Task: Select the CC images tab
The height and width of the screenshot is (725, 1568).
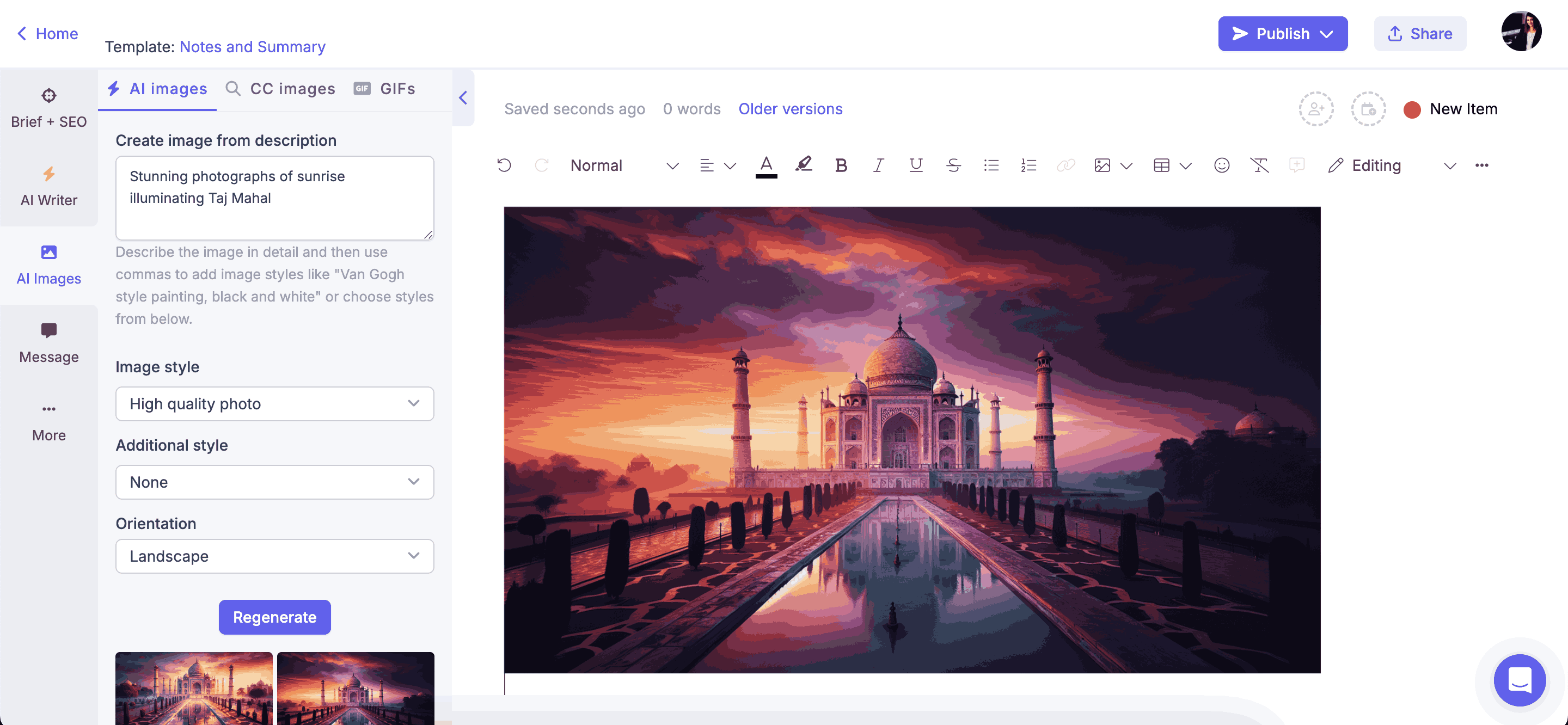Action: coord(280,88)
